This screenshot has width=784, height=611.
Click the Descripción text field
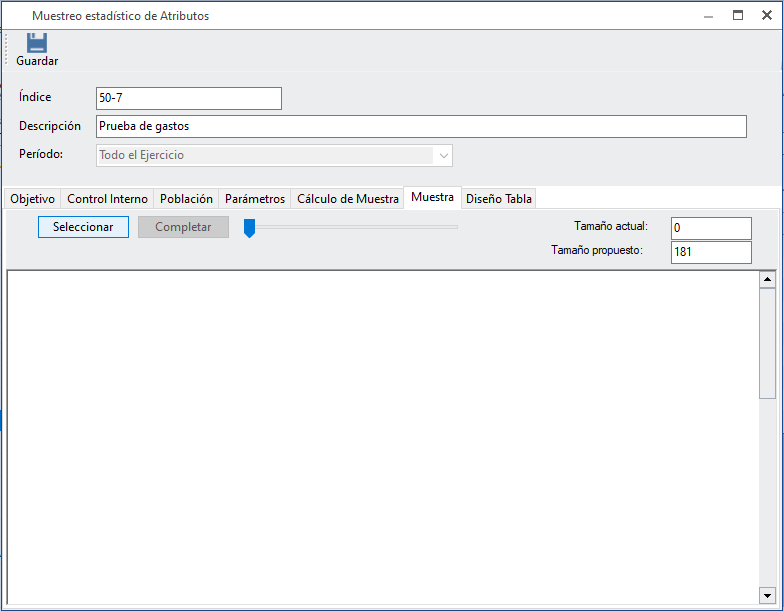click(420, 126)
